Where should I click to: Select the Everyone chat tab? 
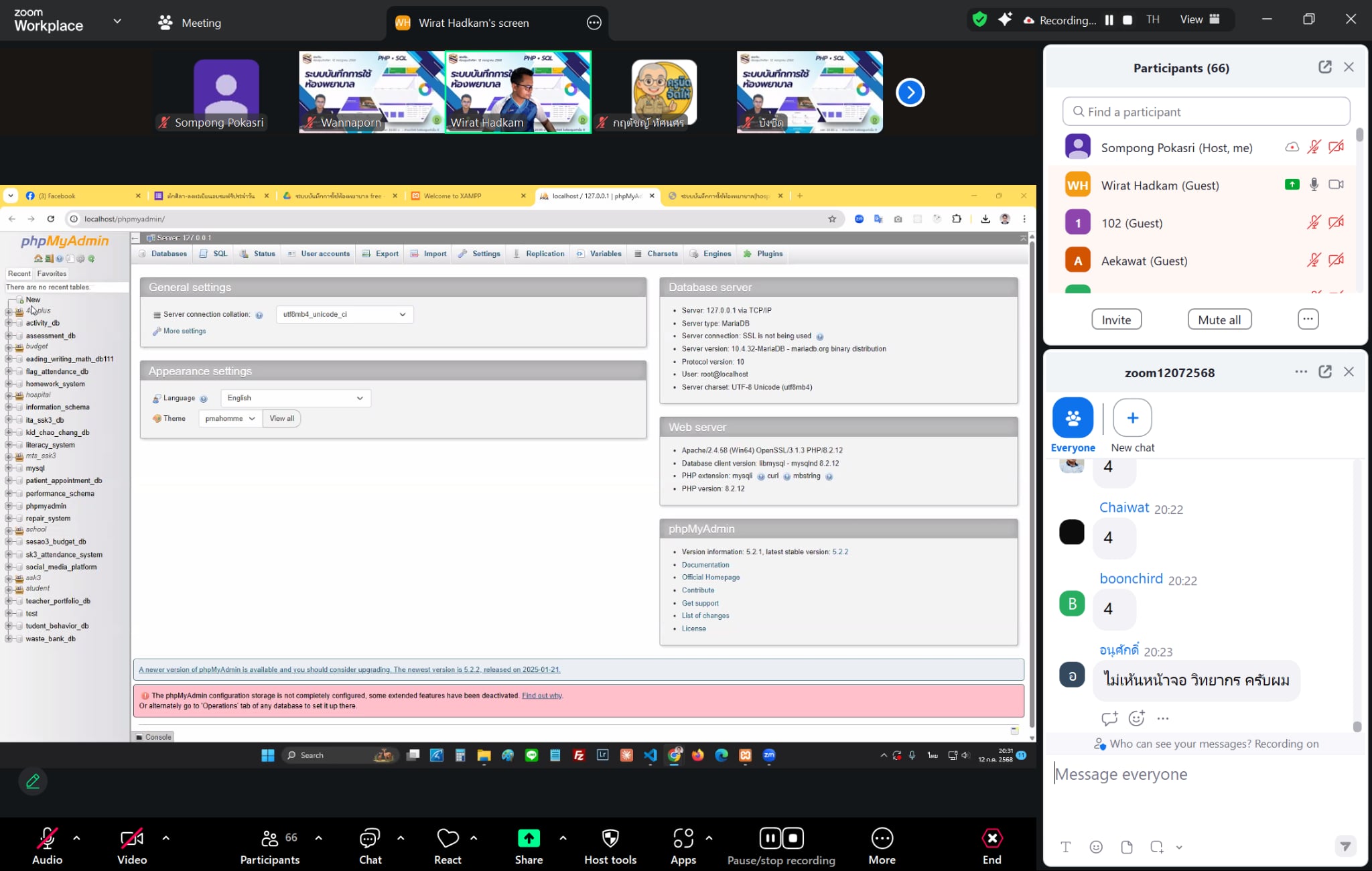pos(1073,418)
